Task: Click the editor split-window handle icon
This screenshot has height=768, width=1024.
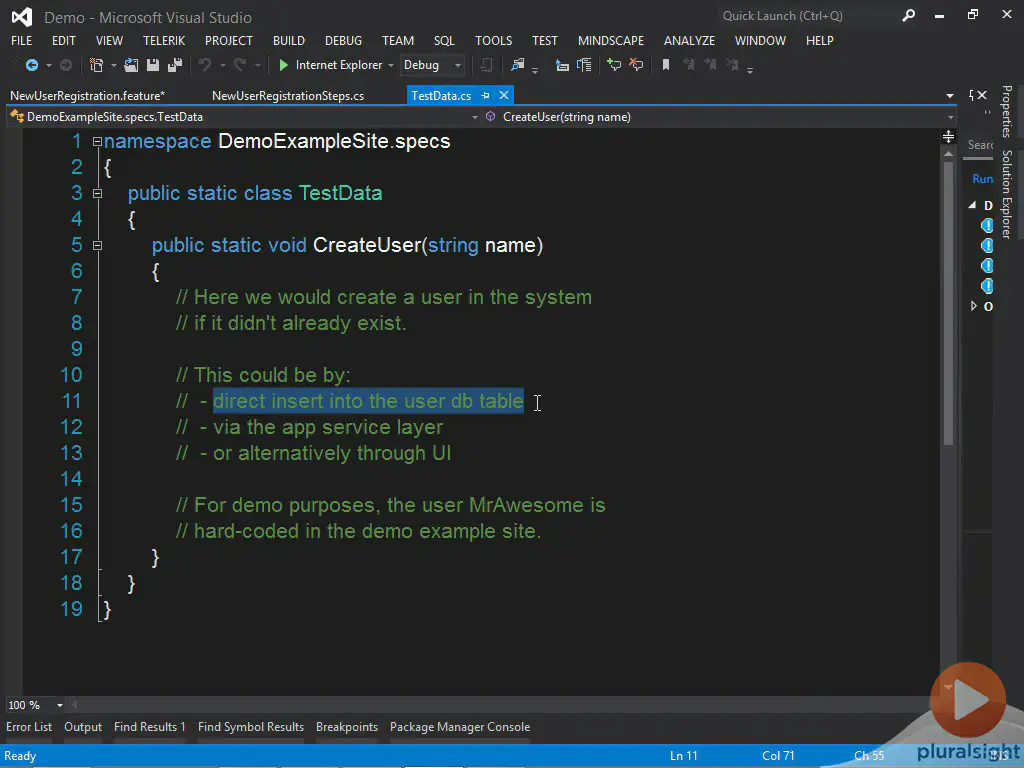Action: pyautogui.click(x=948, y=136)
